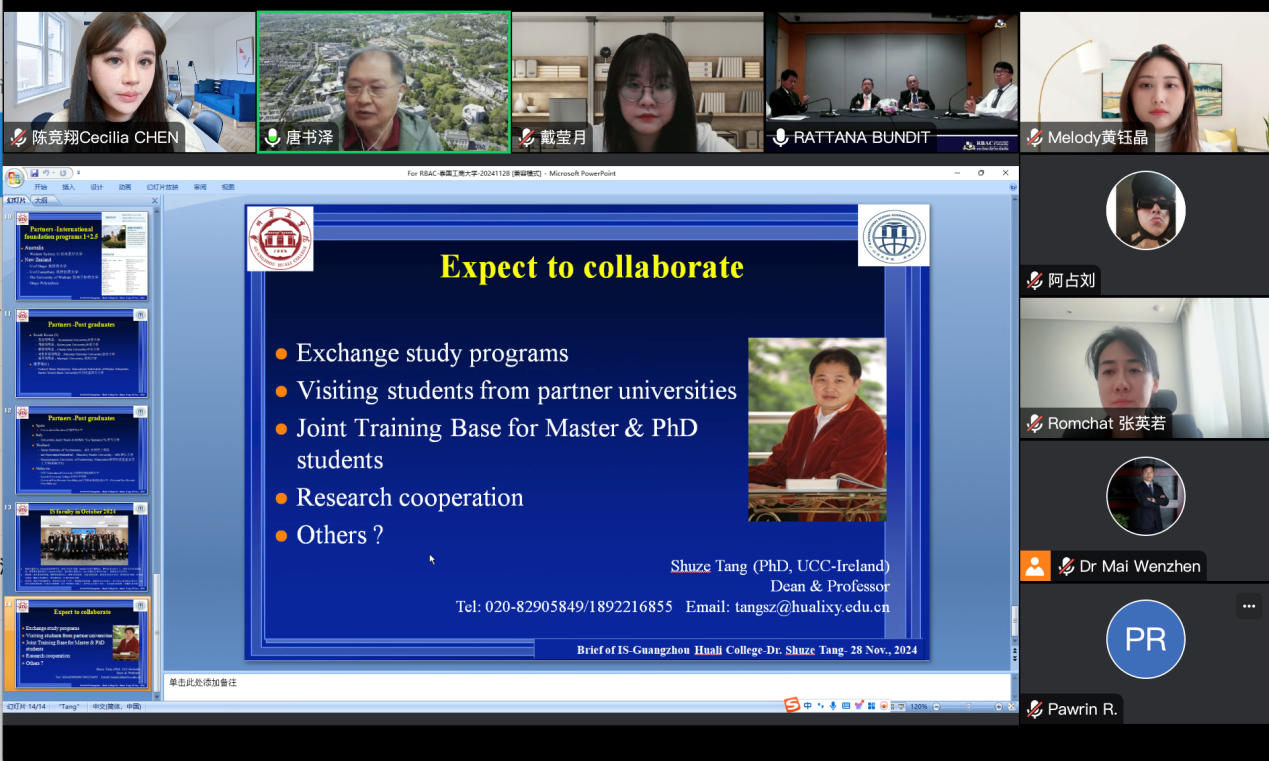The width and height of the screenshot is (1269, 761).
Task: Open the ... more options on the participant panel
Action: (1248, 606)
